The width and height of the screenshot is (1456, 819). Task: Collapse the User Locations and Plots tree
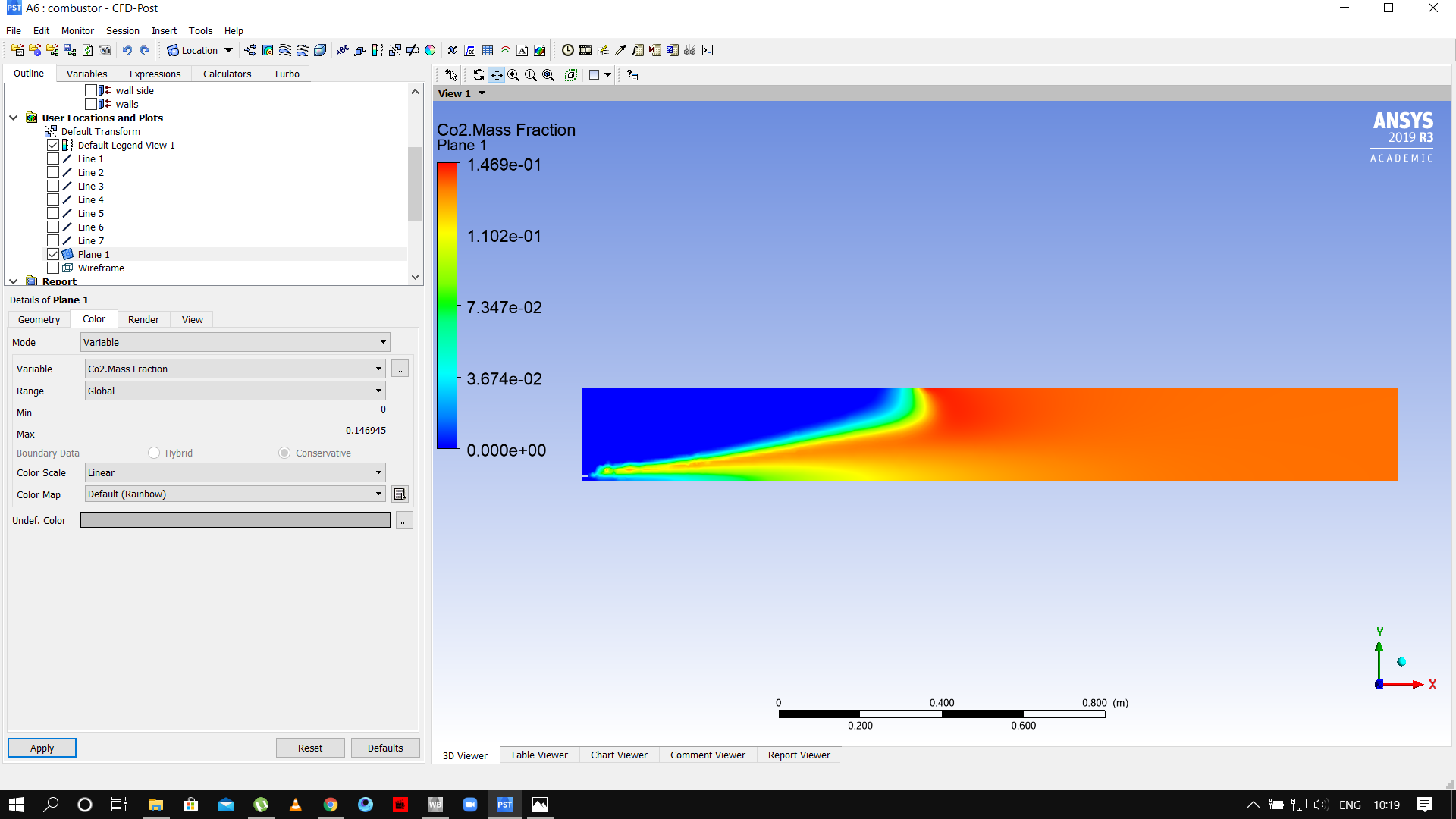14,118
